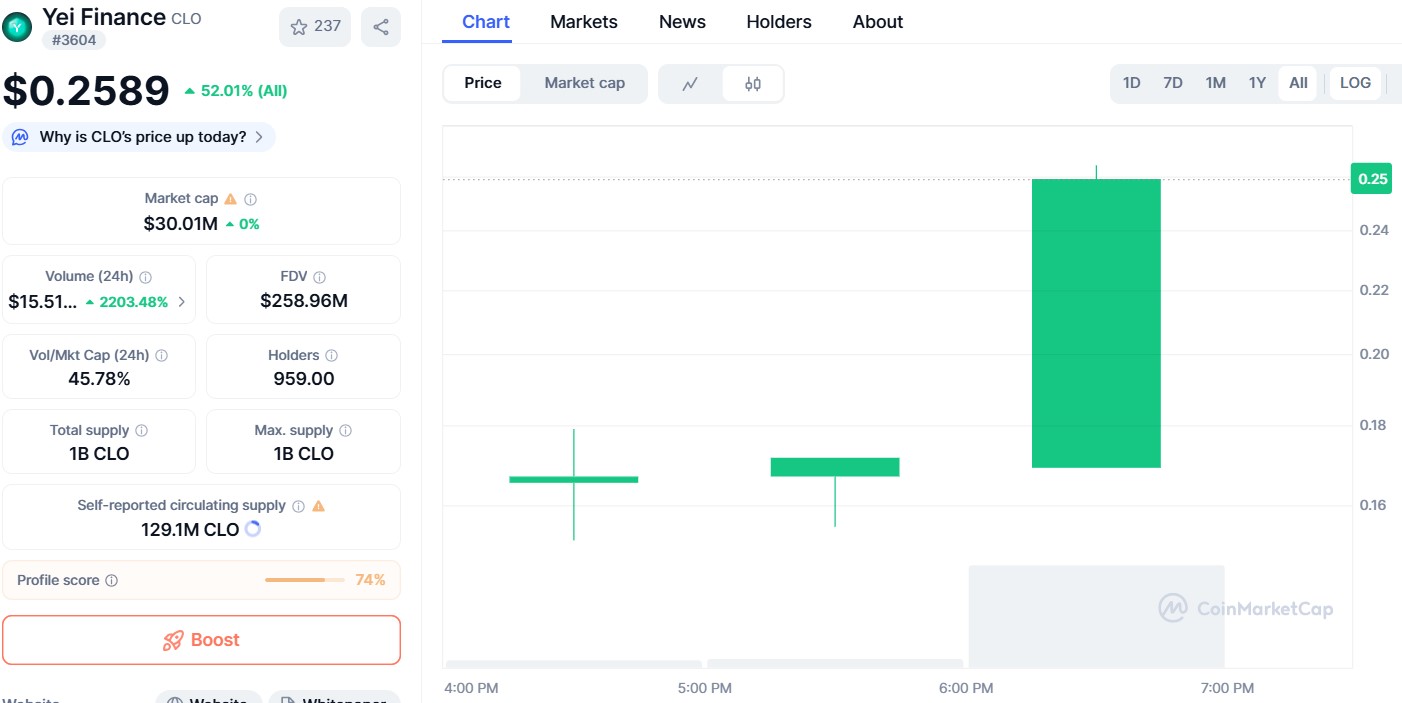Click Profile score info icon
Viewport: 1402px width, 703px height.
point(112,580)
